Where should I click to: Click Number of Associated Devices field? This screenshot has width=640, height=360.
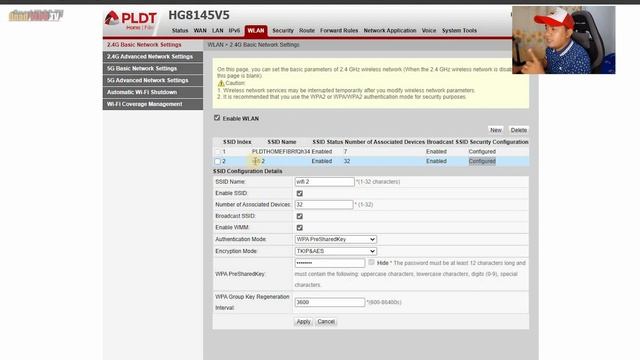click(324, 204)
